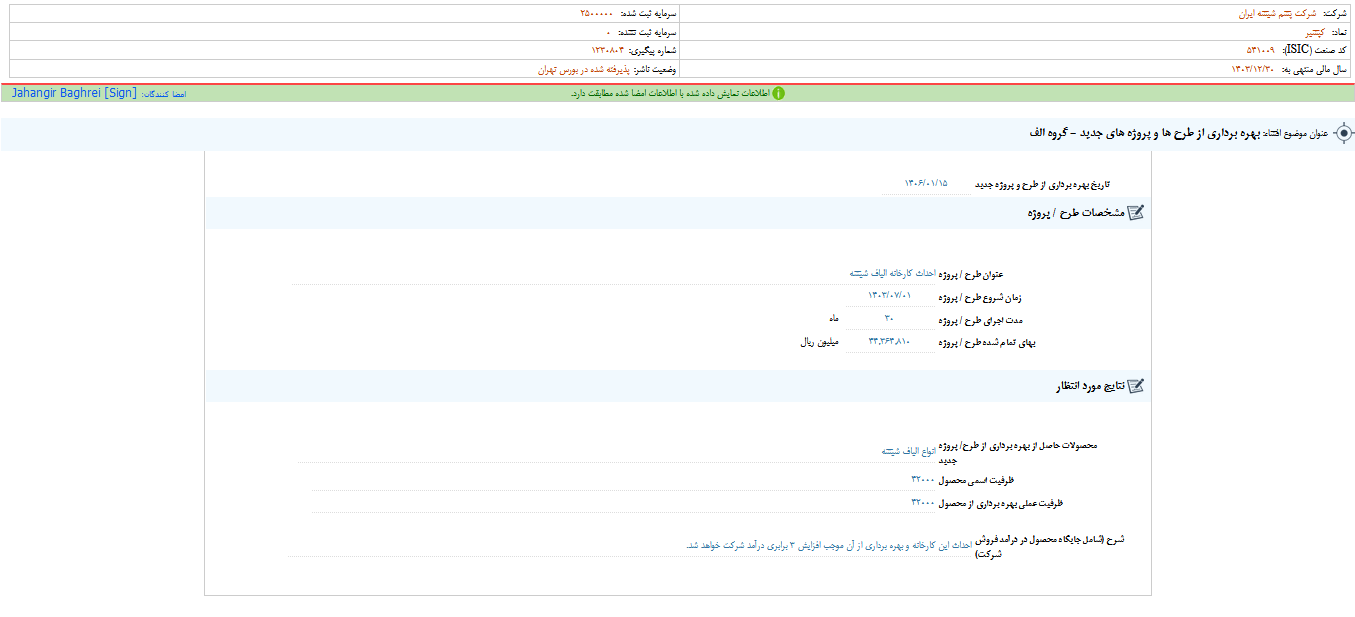Click the products field انواع الیاف شیشه
This screenshot has height=617, width=1355.
[x=908, y=451]
